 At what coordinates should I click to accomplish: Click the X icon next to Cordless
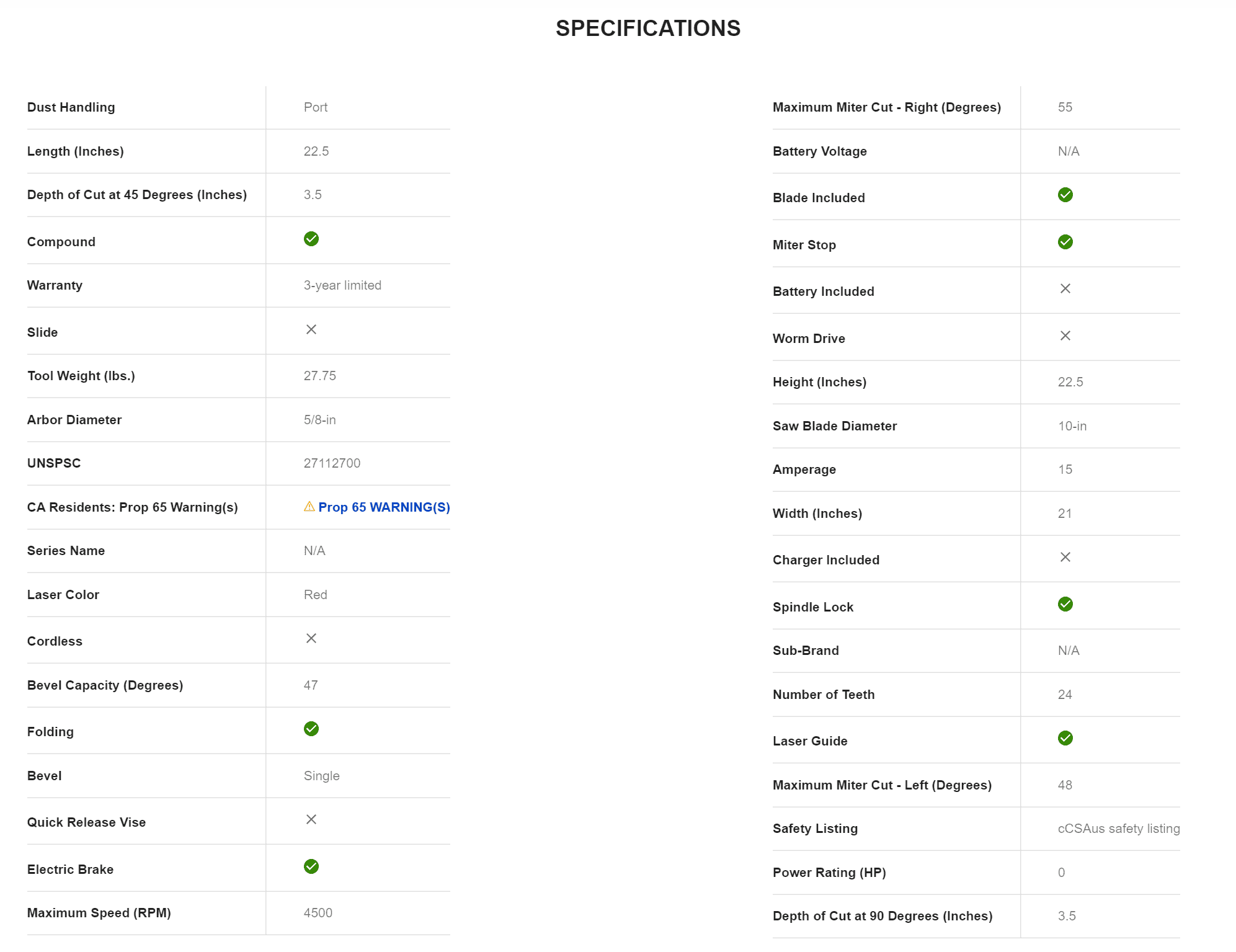311,638
